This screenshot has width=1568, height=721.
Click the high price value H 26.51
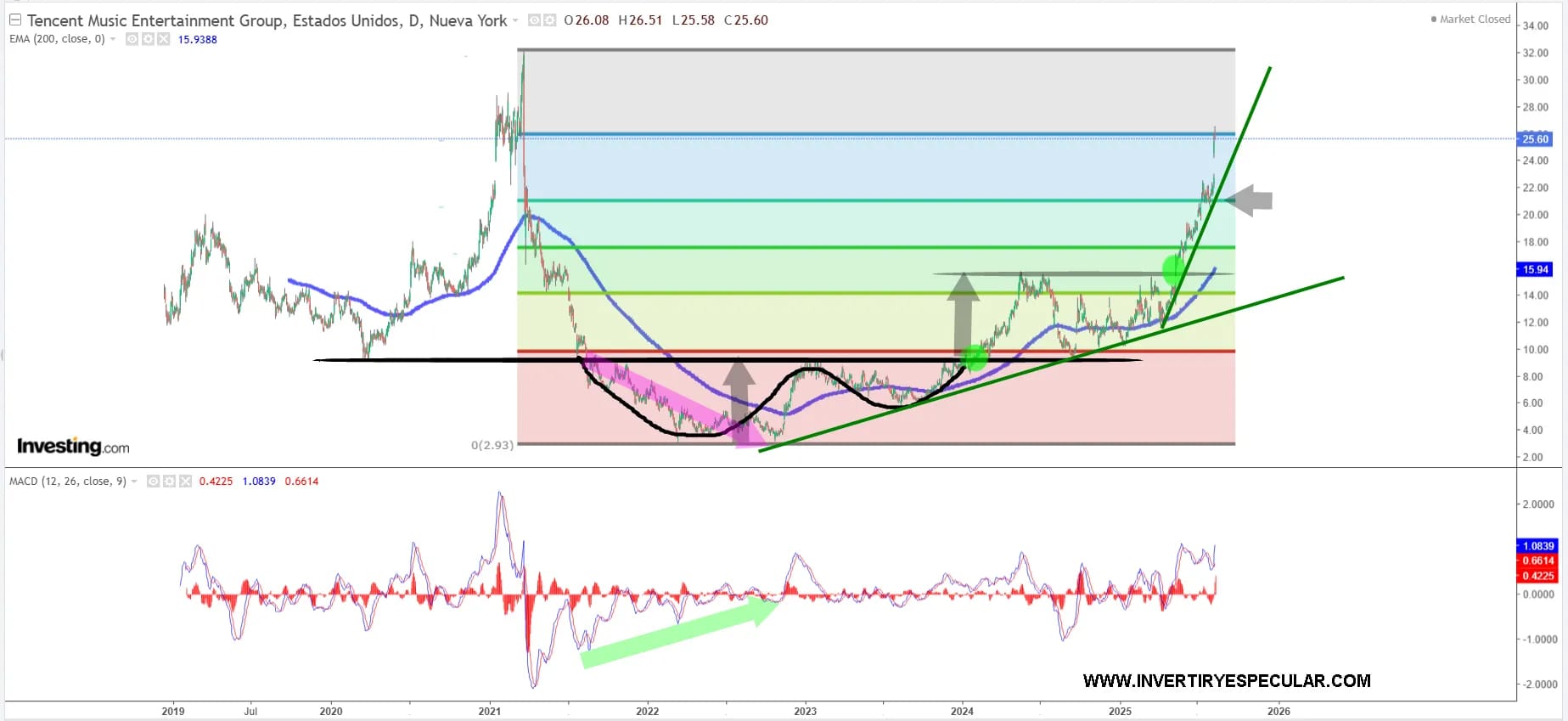(640, 20)
